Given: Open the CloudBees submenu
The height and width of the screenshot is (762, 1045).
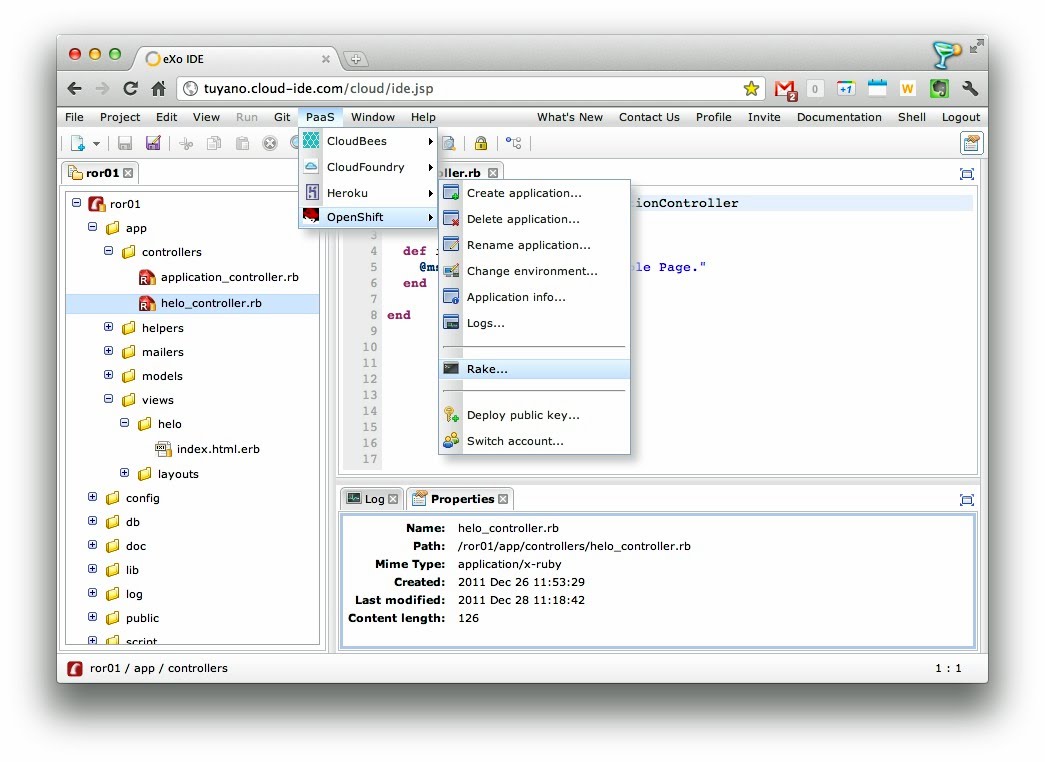Looking at the screenshot, I should (368, 141).
